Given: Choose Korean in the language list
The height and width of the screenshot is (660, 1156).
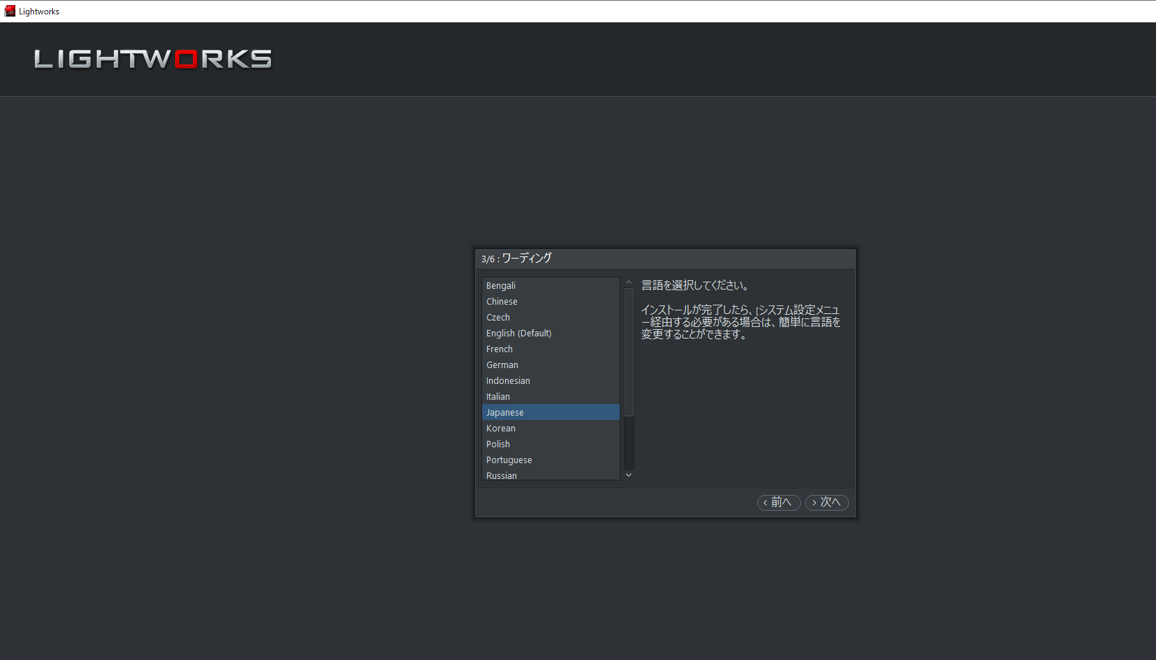Looking at the screenshot, I should pos(551,428).
